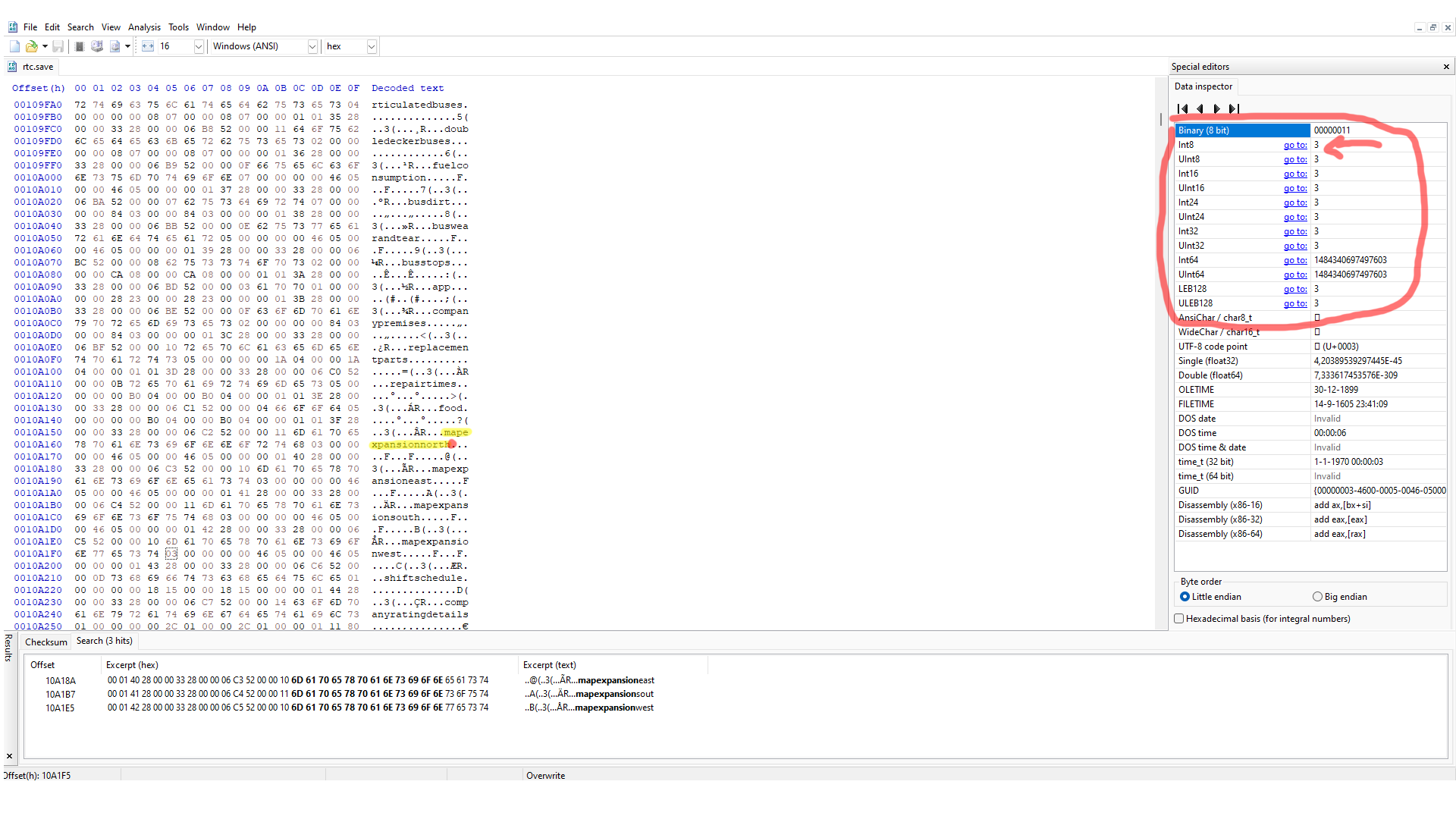This screenshot has width=1456, height=819.
Task: Create a new file with toolbar icon
Action: click(14, 46)
